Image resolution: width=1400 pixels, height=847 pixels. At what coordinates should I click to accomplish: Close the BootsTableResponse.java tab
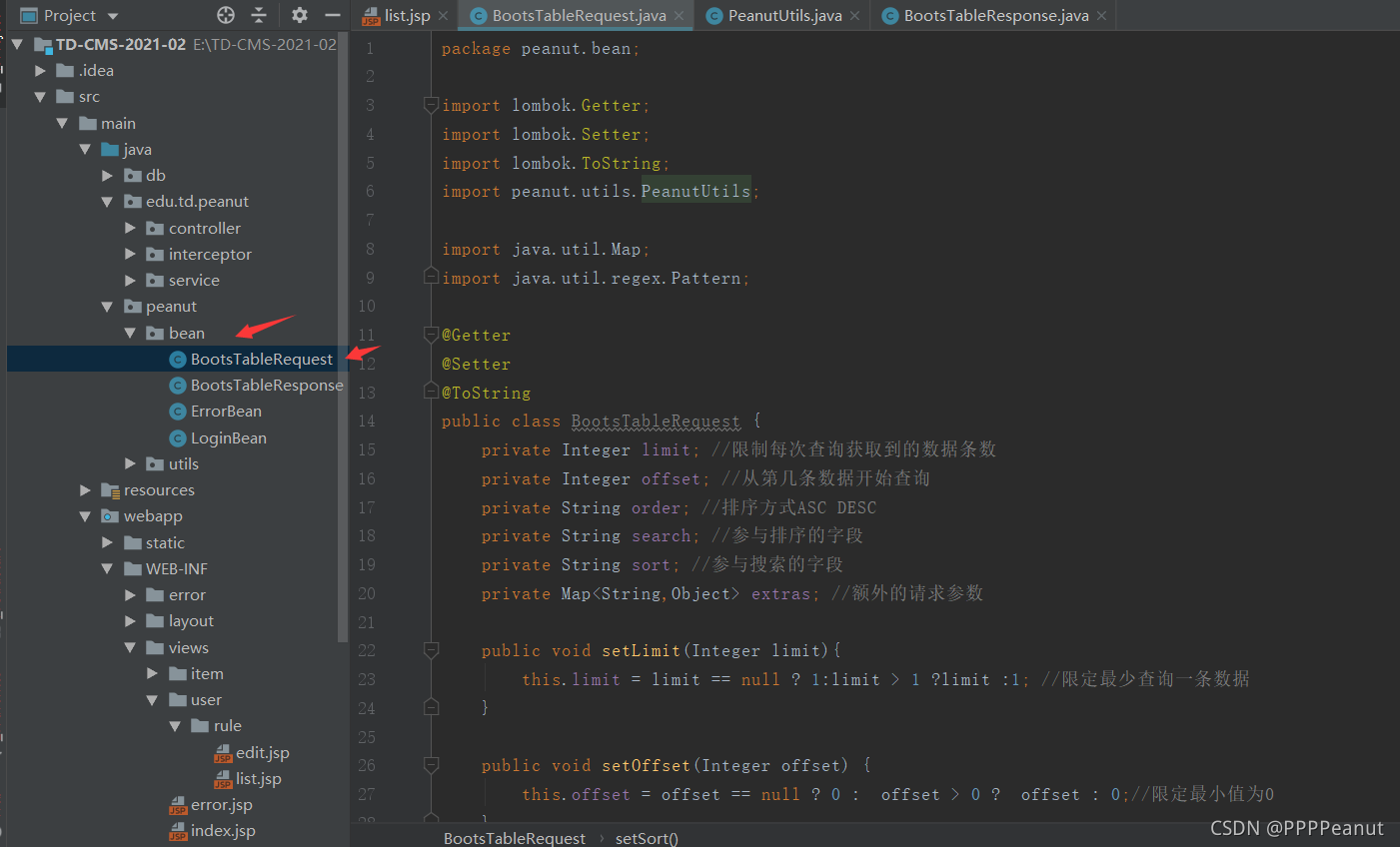1101,15
